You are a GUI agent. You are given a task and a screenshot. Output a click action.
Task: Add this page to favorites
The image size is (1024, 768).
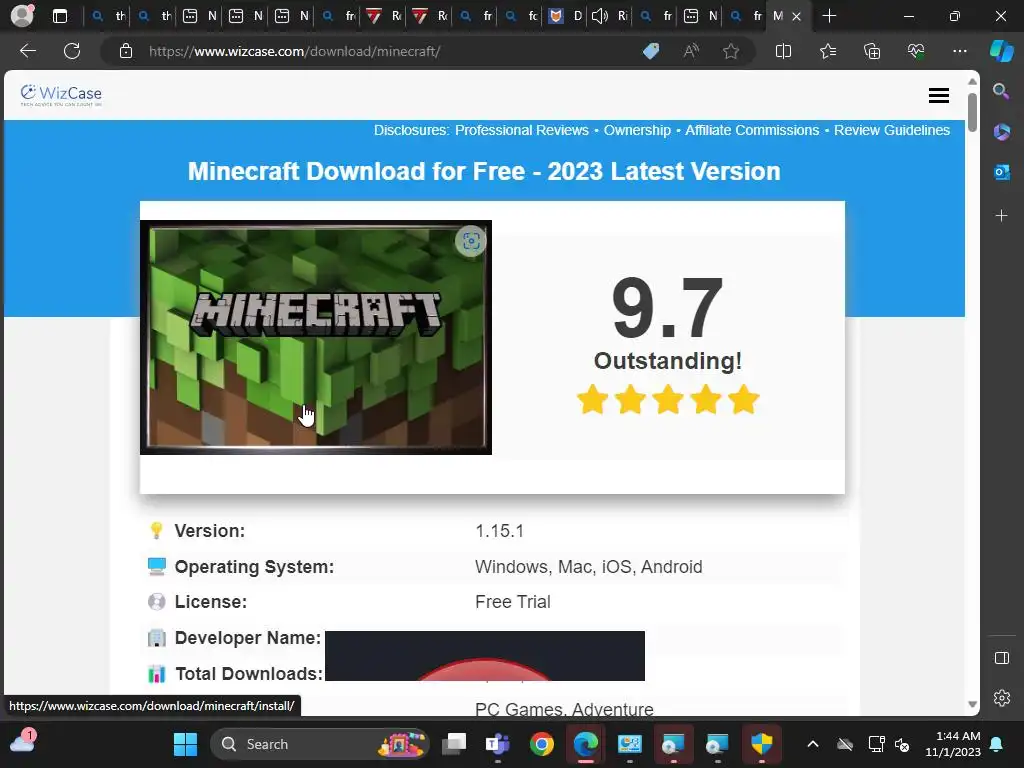tap(731, 51)
